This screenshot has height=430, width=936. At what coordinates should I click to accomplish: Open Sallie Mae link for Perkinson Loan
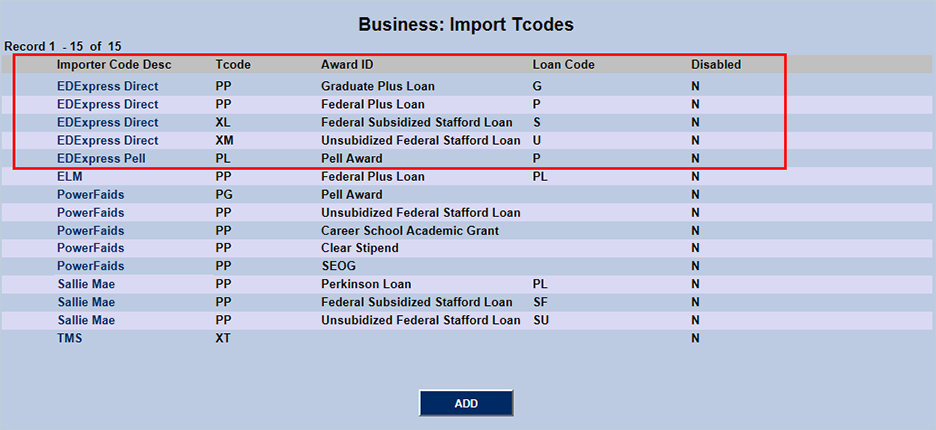pyautogui.click(x=85, y=284)
